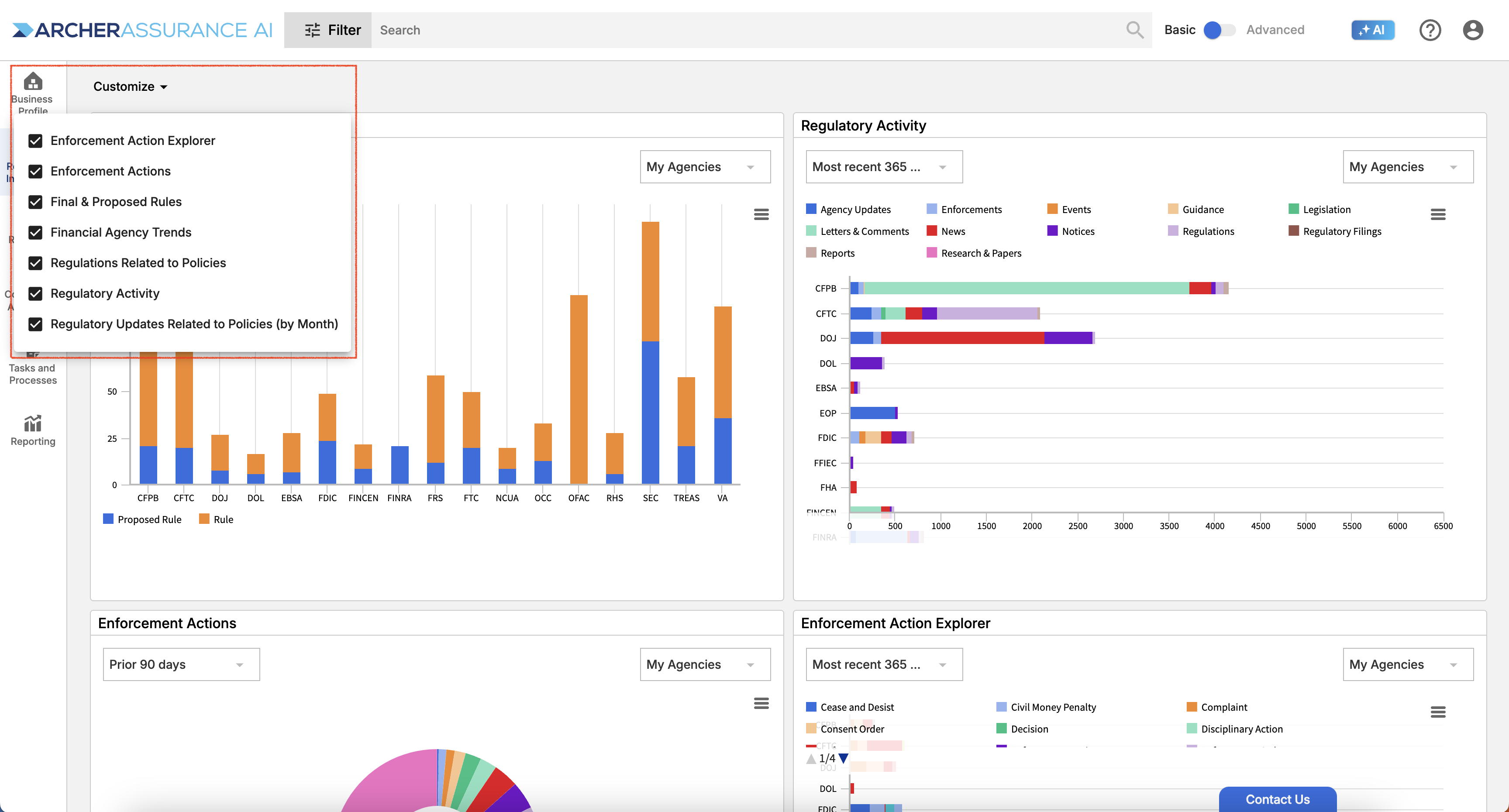This screenshot has width=1509, height=812.
Task: Click the SEC bar in rules chart
Action: point(650,353)
